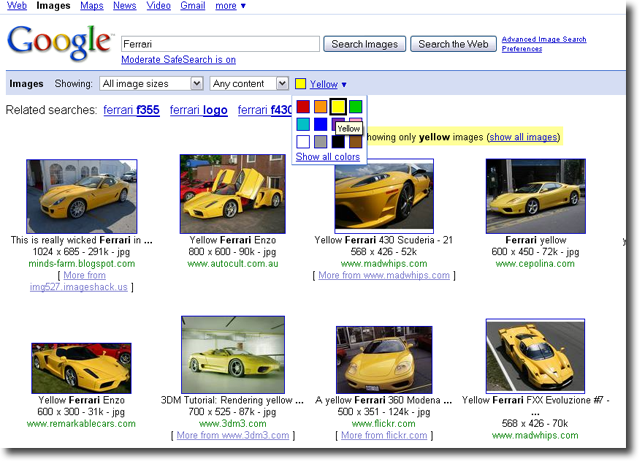The width and height of the screenshot is (640, 462).
Task: Click 'www.cepolina.com' source text
Action: [535, 264]
